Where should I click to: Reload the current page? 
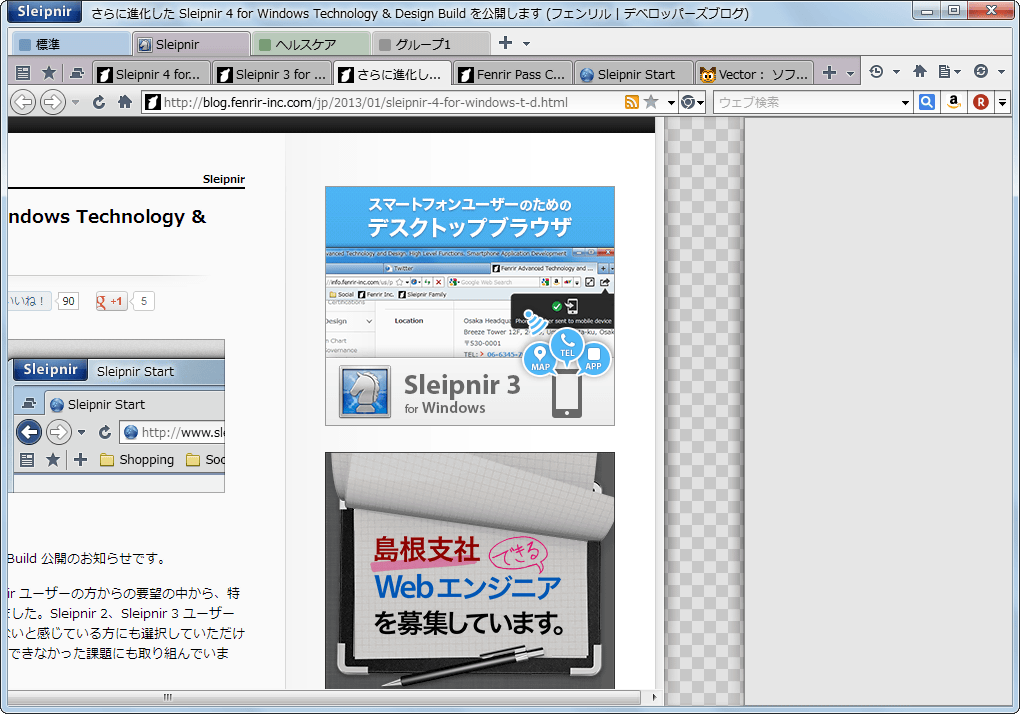click(99, 102)
